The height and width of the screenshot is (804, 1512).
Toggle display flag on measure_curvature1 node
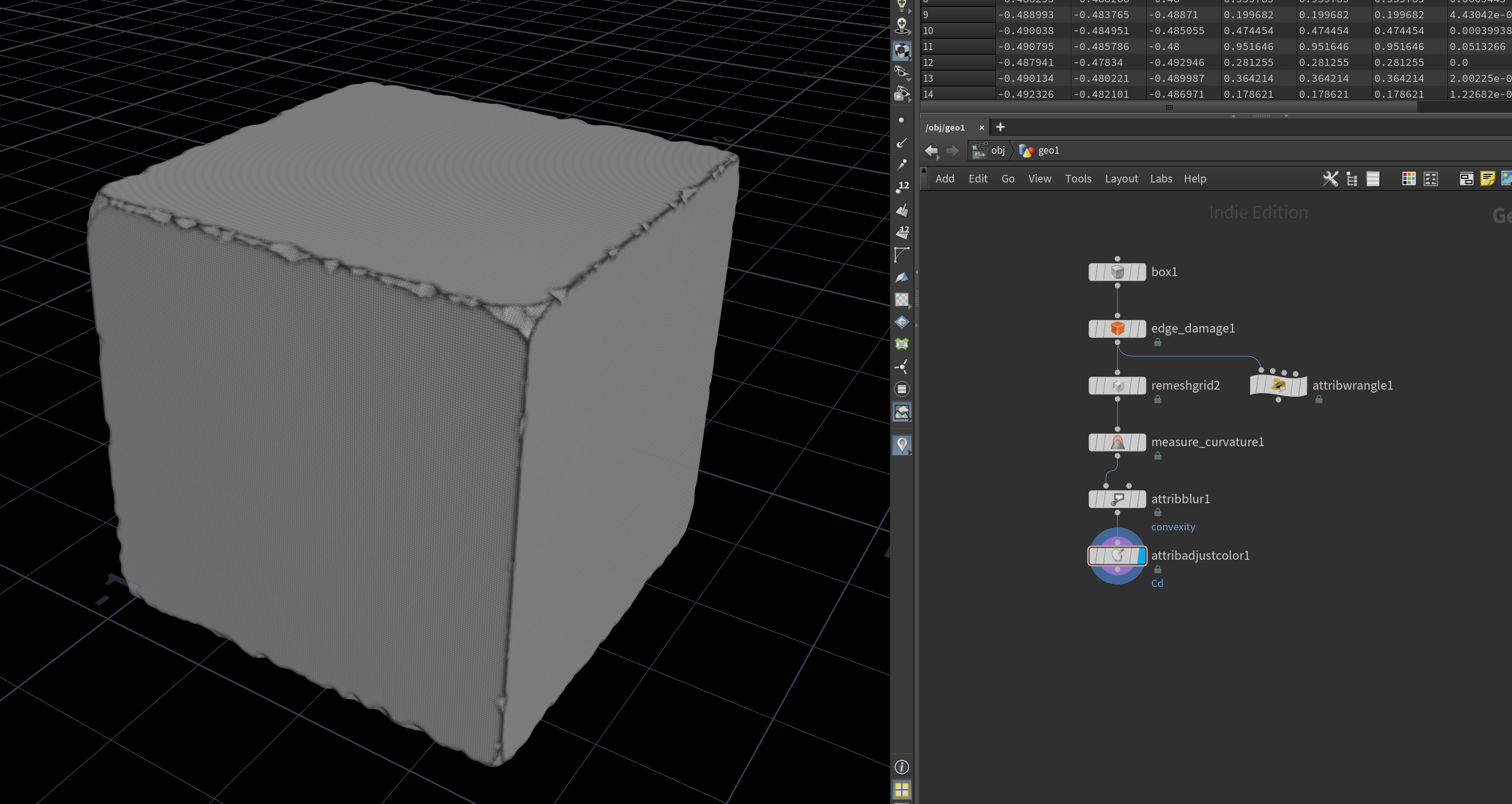pos(1141,442)
